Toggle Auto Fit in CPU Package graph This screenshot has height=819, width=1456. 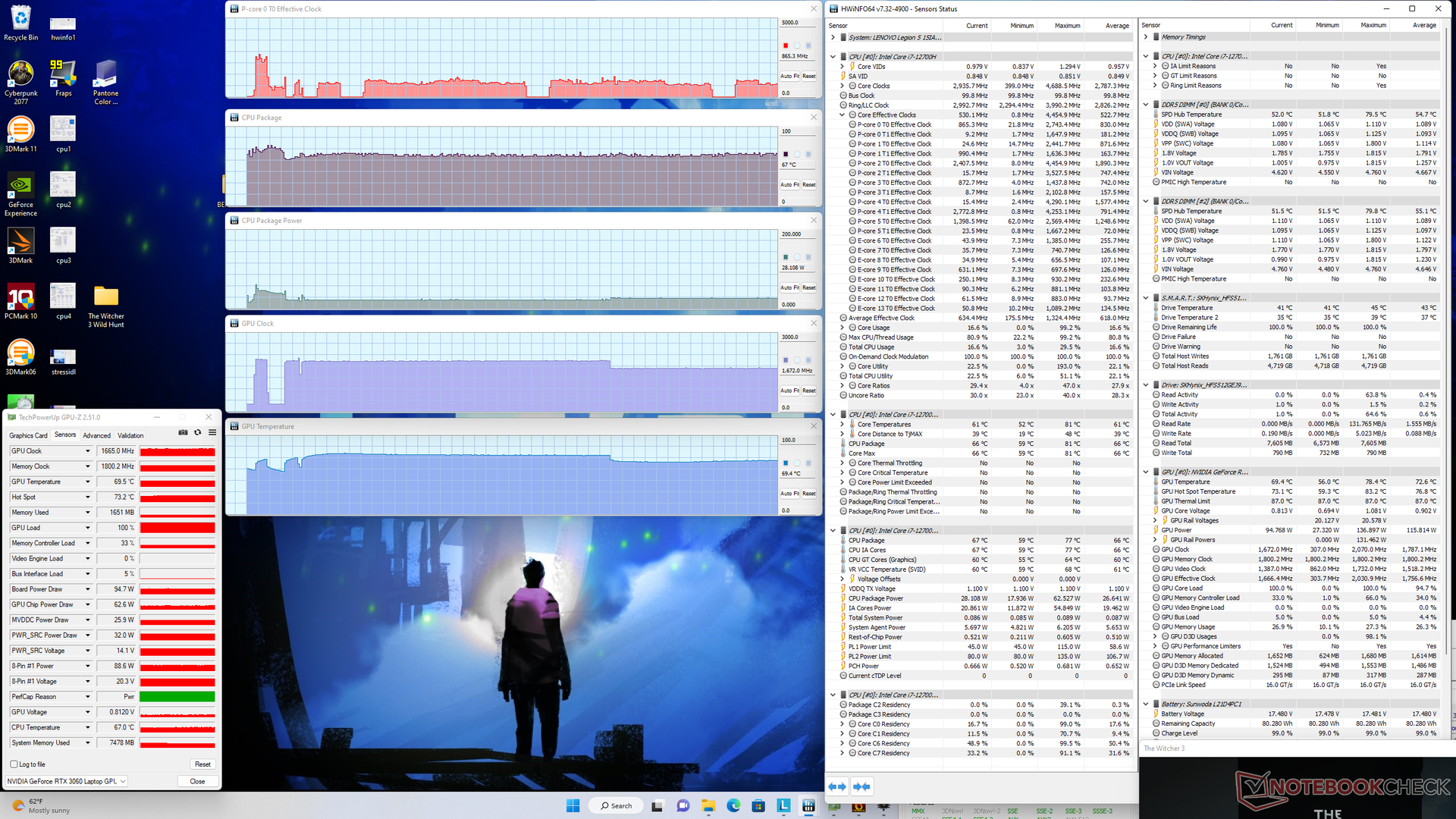(790, 184)
